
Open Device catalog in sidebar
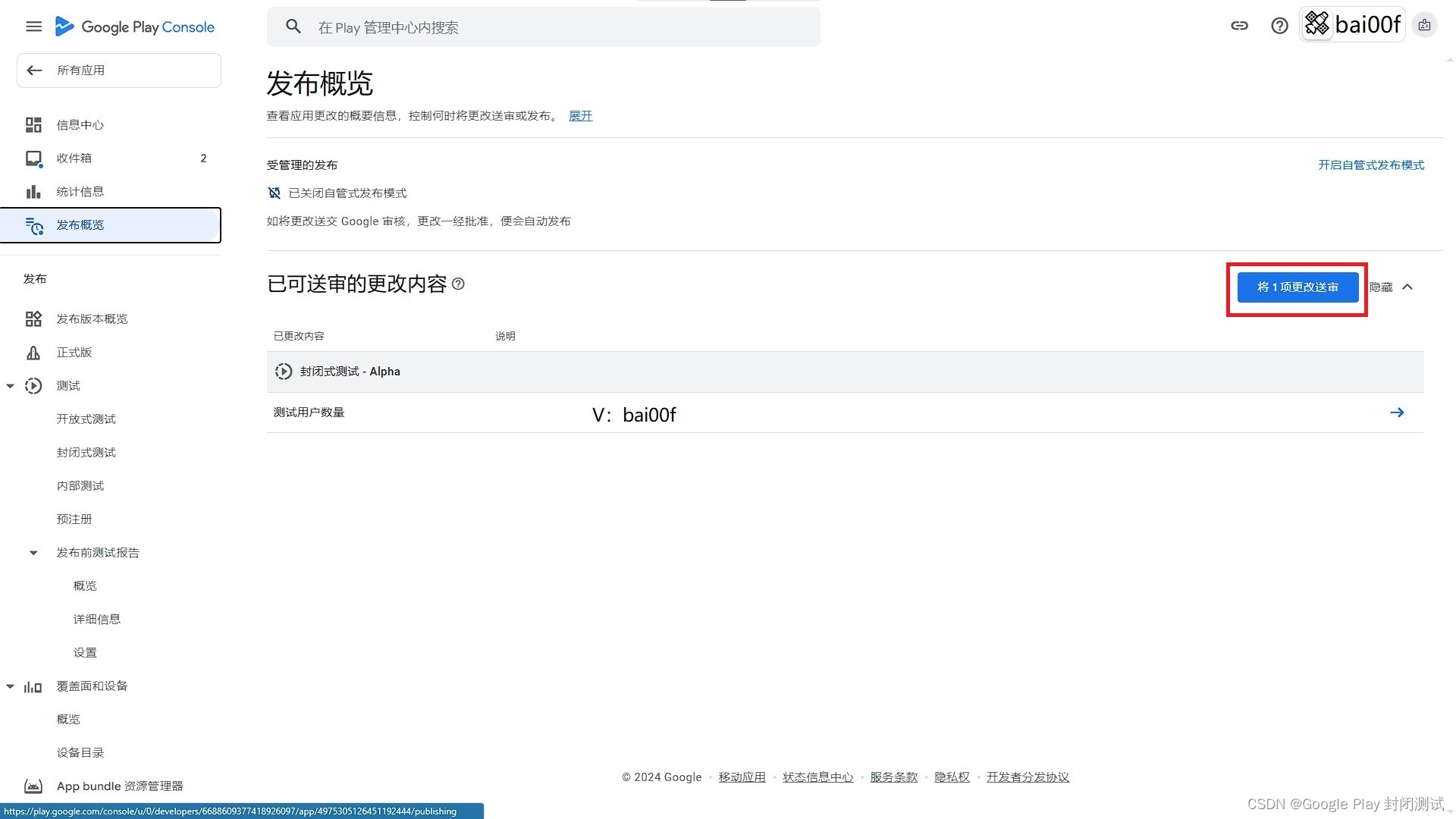(80, 753)
